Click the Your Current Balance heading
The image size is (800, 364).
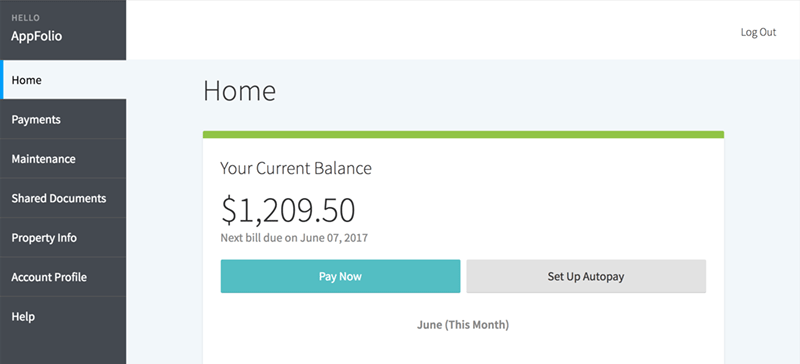pos(296,168)
